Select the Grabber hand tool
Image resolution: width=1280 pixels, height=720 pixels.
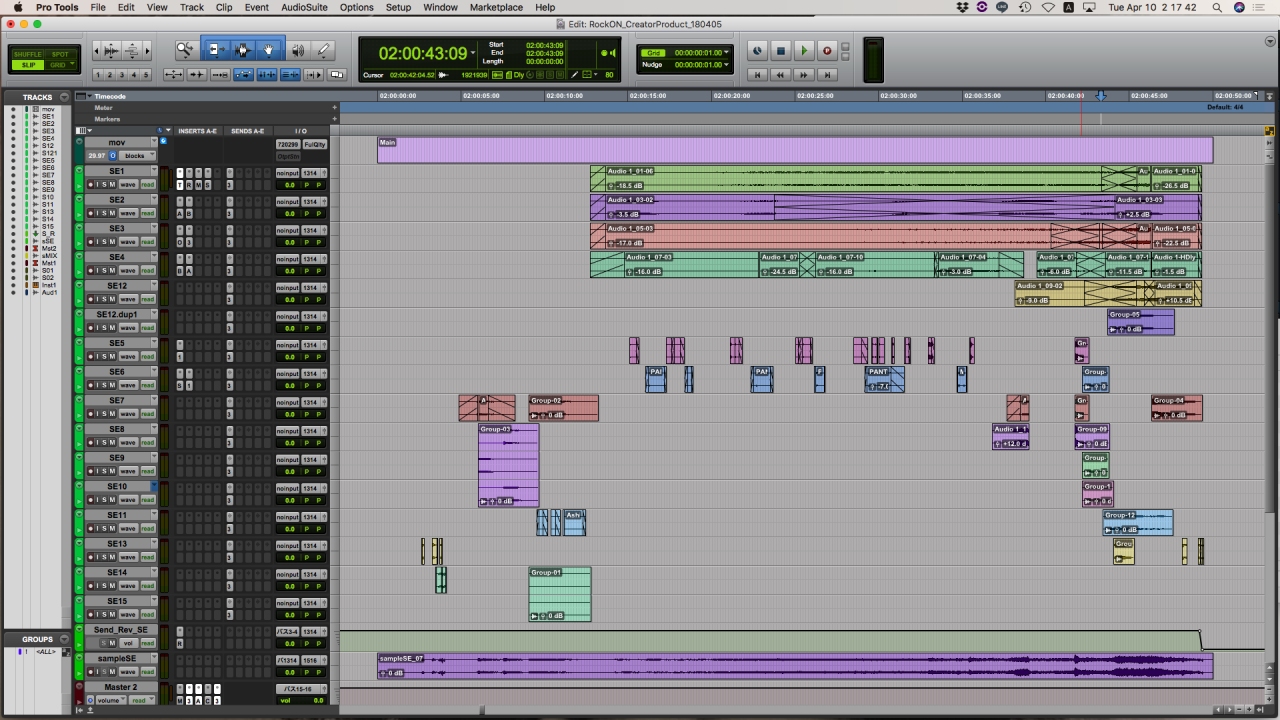[269, 50]
